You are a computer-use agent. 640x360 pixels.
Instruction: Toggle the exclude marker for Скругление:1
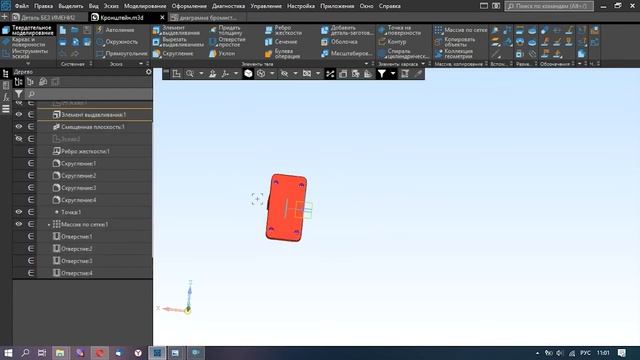click(31, 163)
